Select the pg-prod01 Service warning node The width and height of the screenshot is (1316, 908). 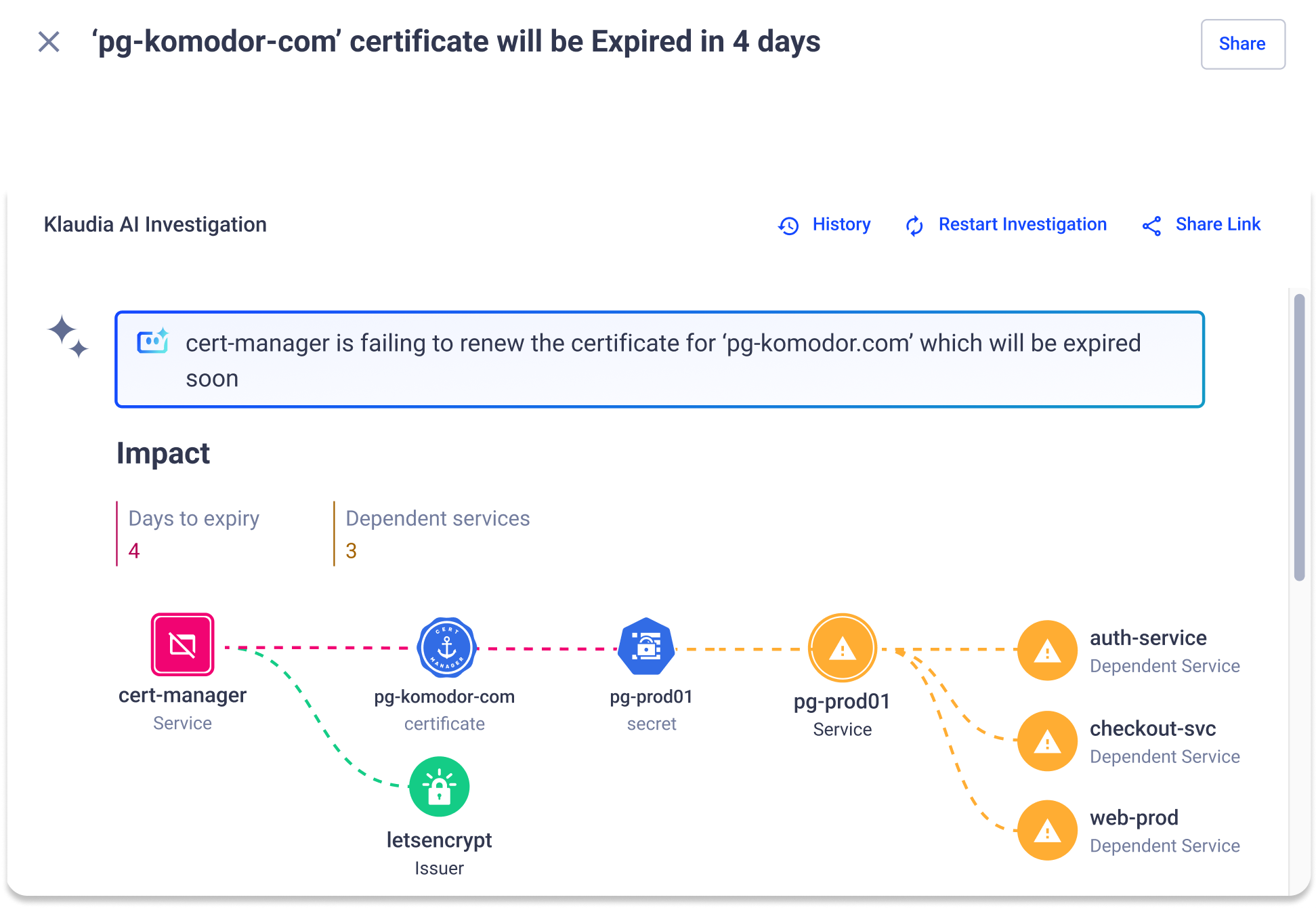842,648
